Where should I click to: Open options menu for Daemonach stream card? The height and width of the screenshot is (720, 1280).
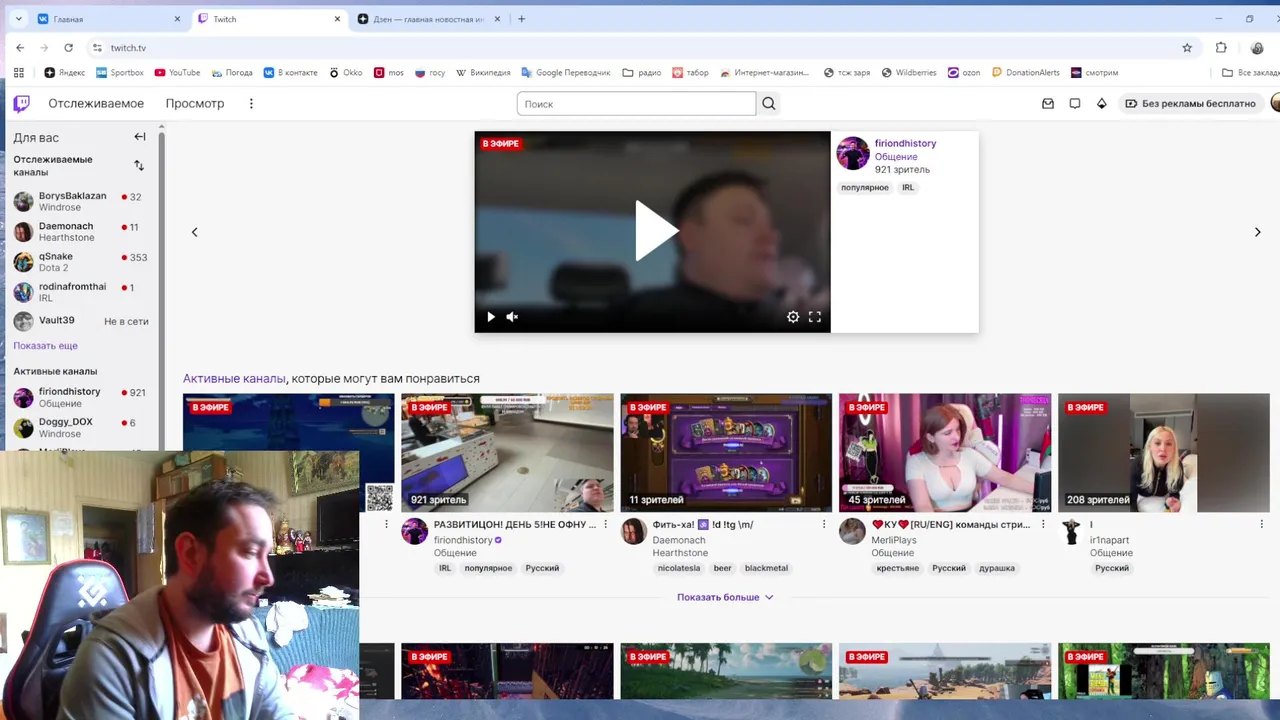pos(824,524)
